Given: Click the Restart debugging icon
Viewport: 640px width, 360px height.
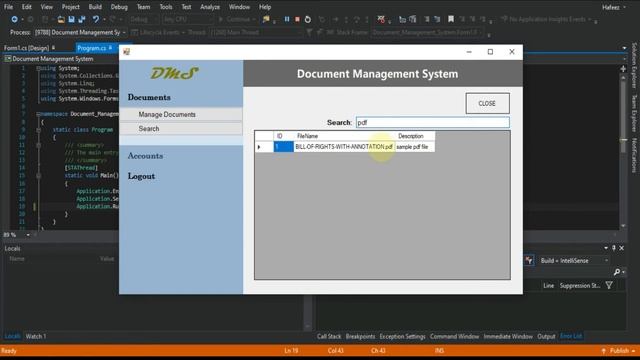Looking at the screenshot, I should pos(308,19).
